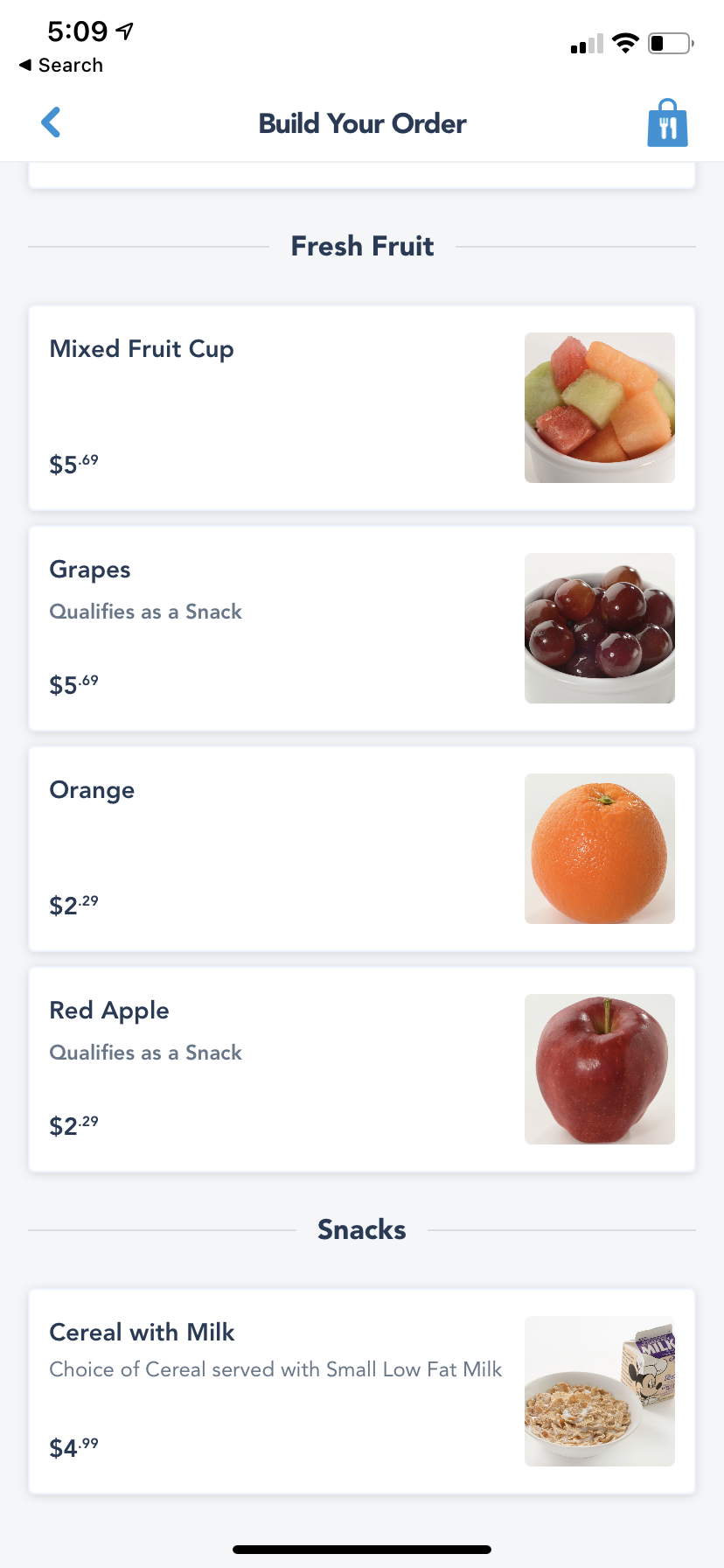Tap the Wi-Fi status icon

click(625, 43)
